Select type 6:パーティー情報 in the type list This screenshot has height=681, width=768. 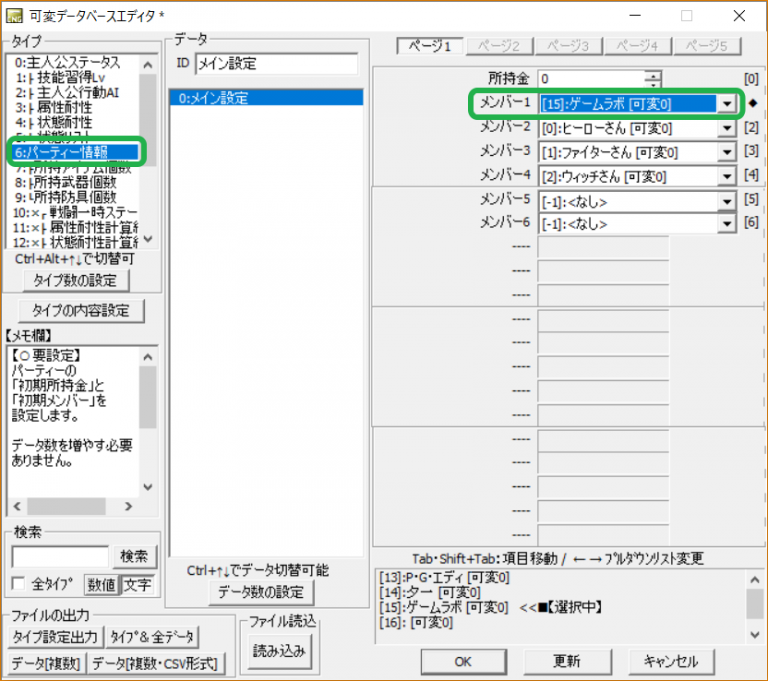pos(76,152)
